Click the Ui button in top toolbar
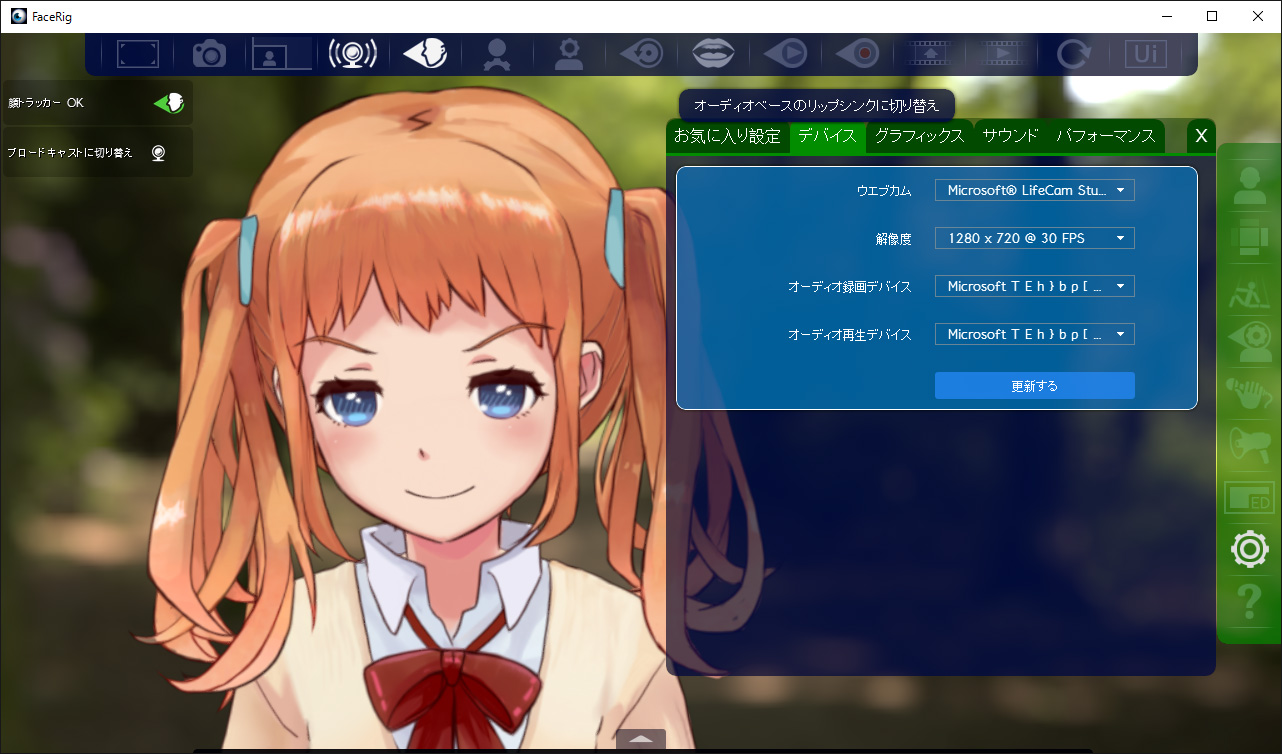The height and width of the screenshot is (754, 1282). coord(1146,53)
